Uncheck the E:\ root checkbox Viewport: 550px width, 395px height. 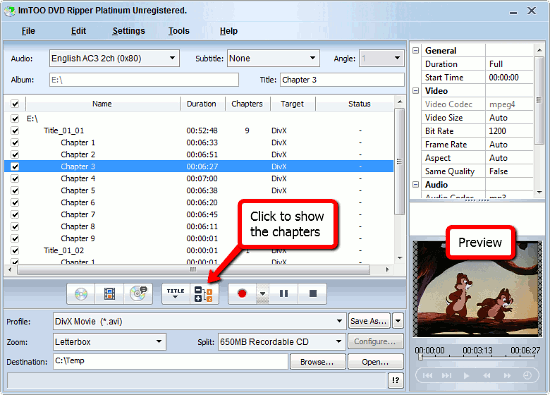15,119
